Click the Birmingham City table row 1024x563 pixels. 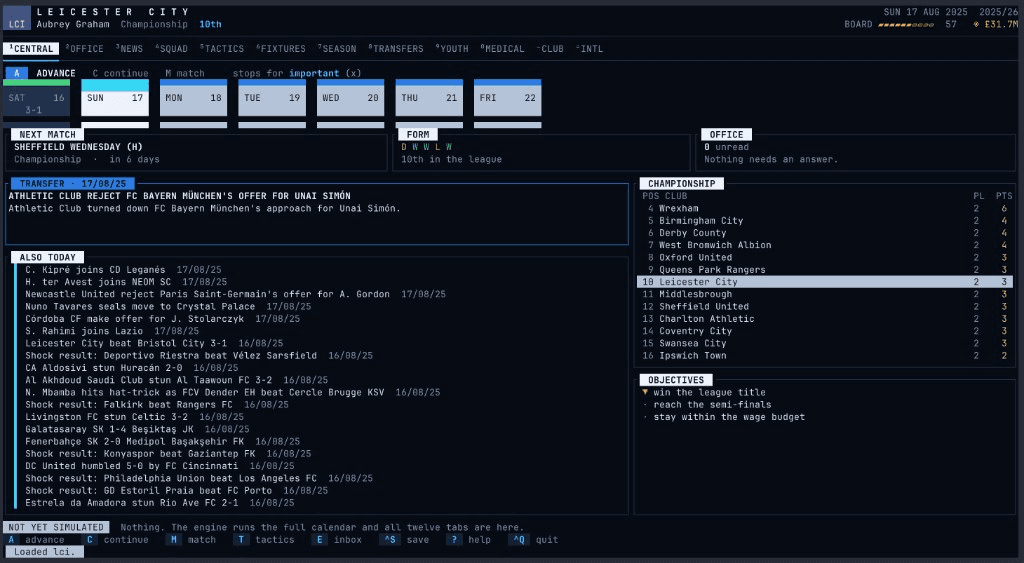point(825,221)
